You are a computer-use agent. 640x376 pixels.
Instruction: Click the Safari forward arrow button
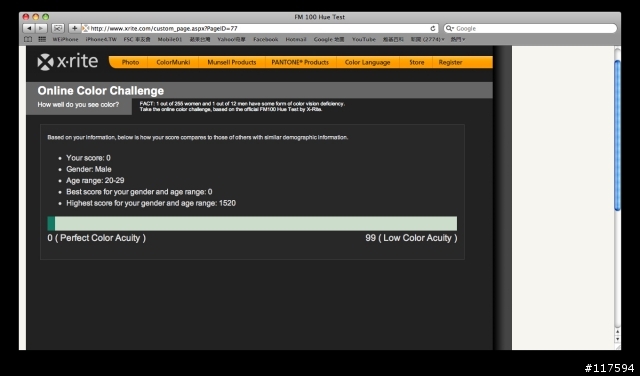tap(41, 28)
